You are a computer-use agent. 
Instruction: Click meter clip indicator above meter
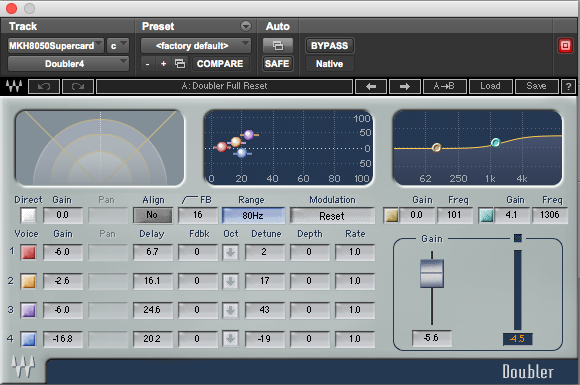[x=518, y=238]
